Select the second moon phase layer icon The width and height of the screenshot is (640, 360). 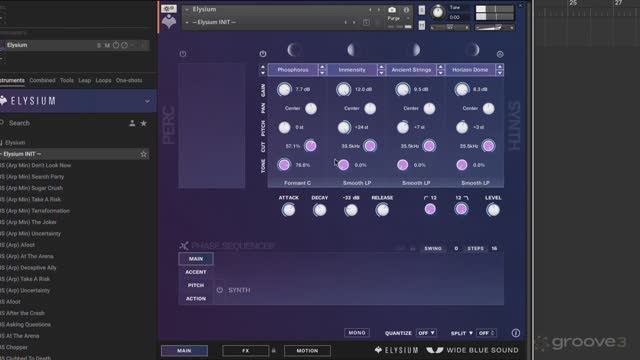click(353, 50)
